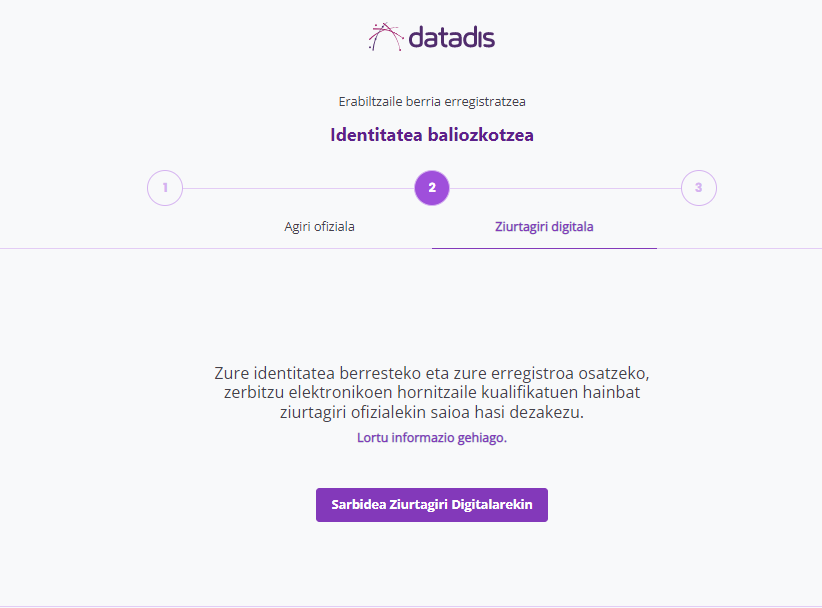Open the Ziurtagiri digitala tab

coord(544,226)
